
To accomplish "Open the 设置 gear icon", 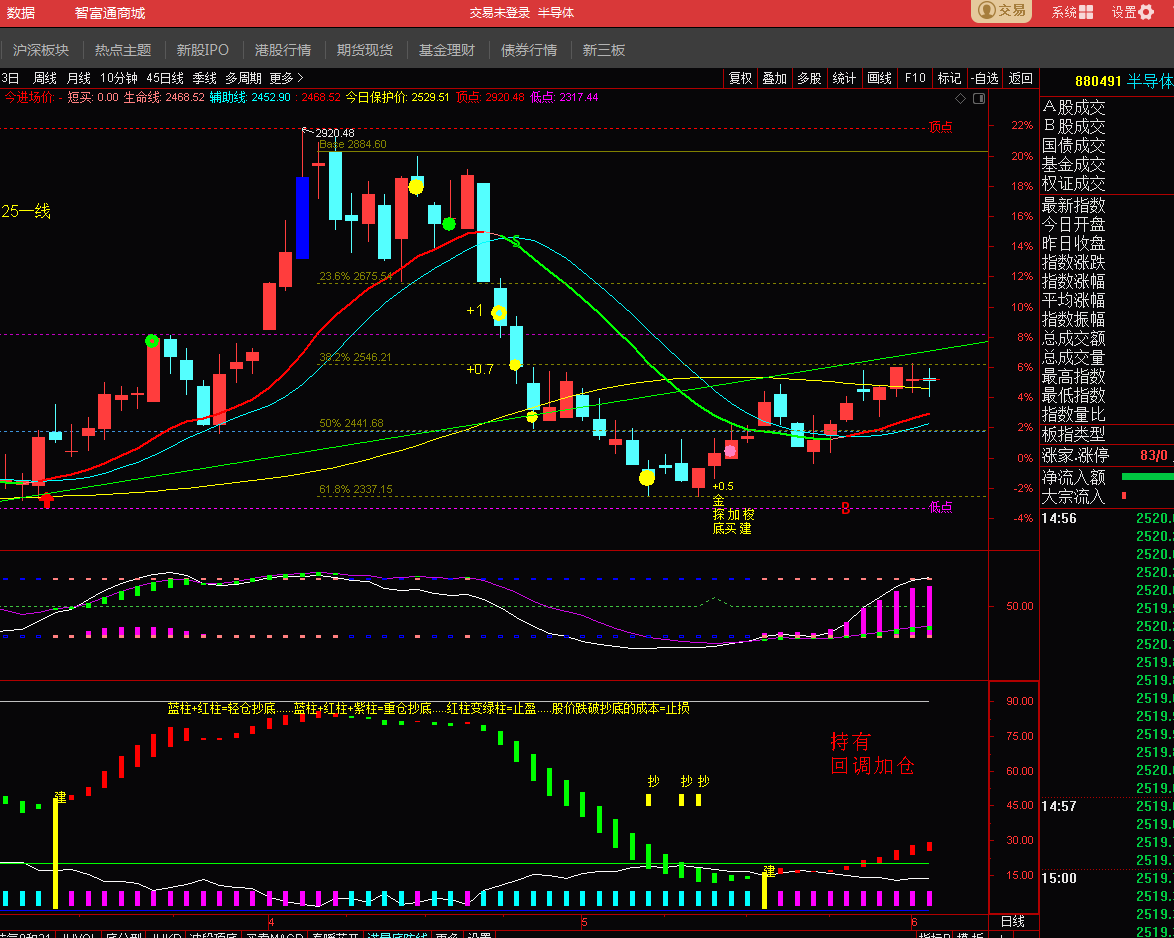I will 1146,12.
